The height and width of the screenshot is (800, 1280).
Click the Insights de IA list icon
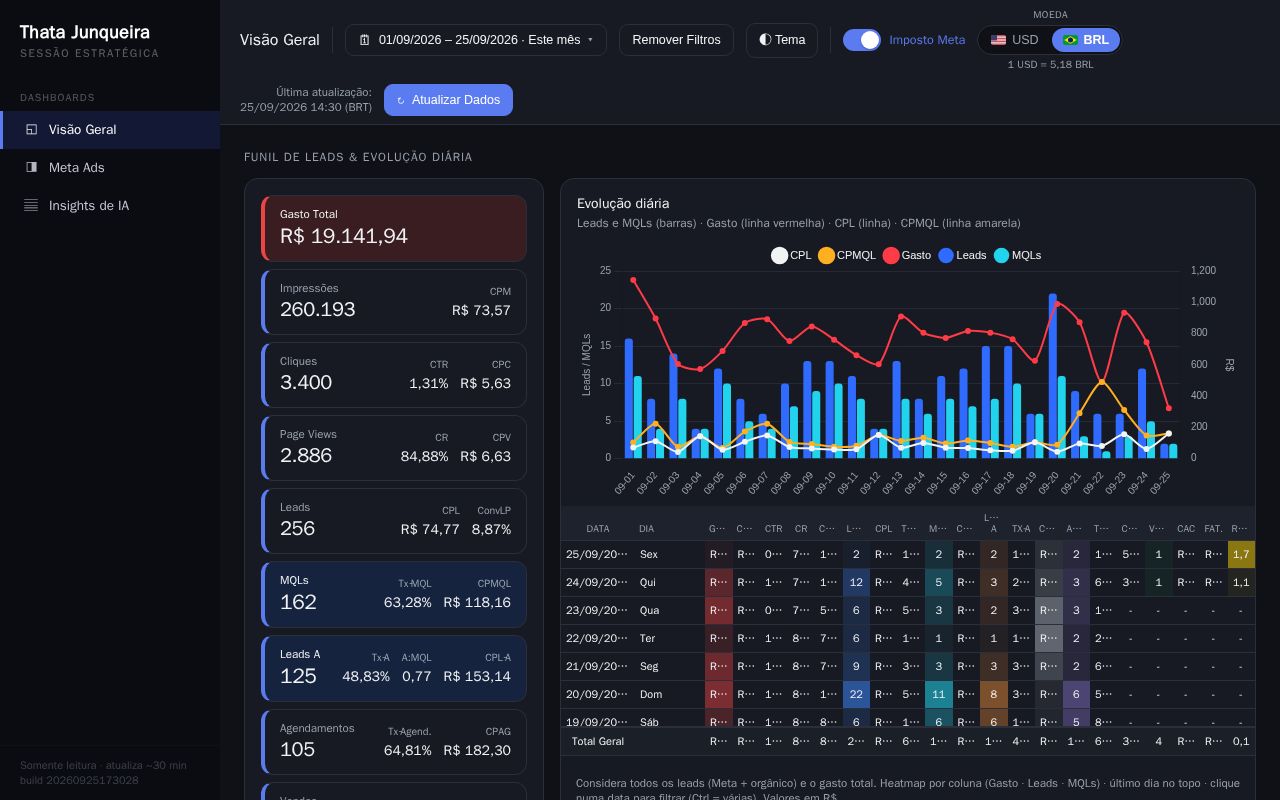(x=31, y=206)
